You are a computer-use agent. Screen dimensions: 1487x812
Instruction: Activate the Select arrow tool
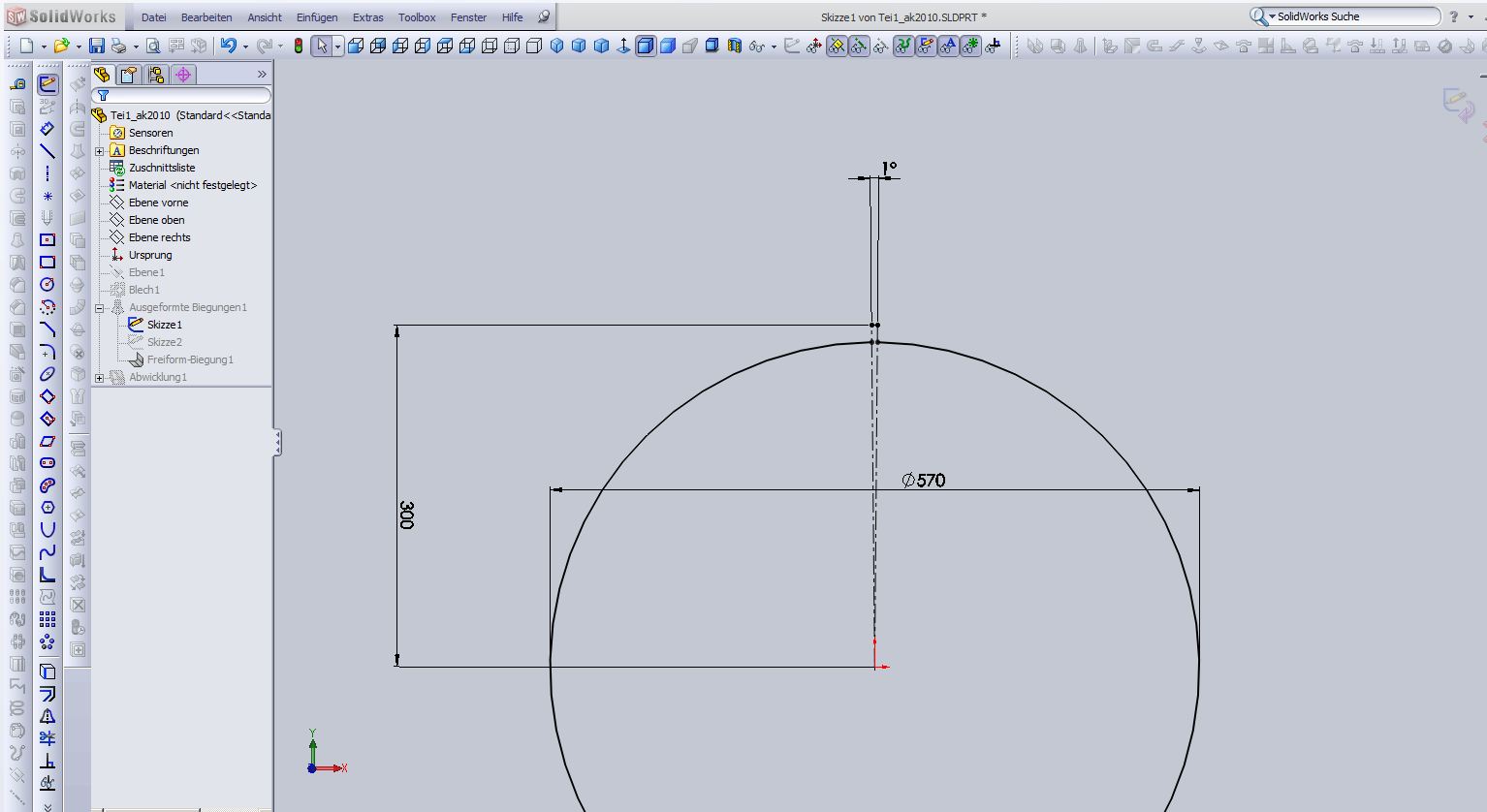(x=322, y=46)
